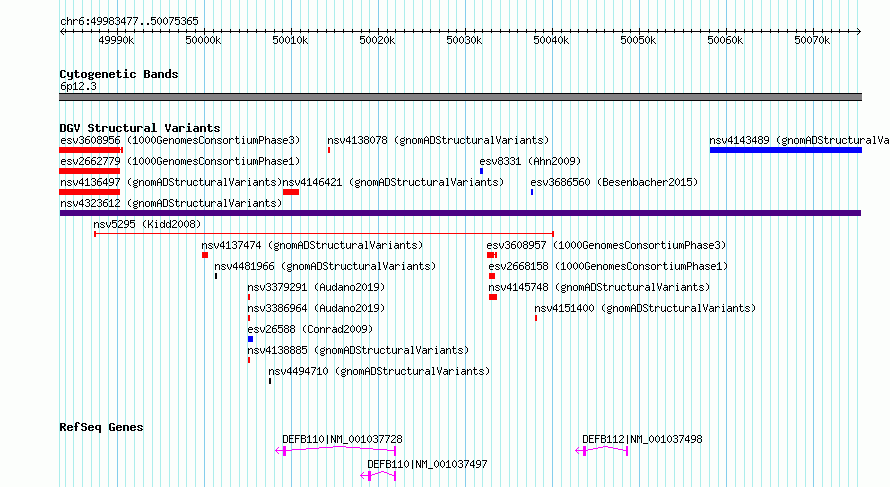The image size is (890, 487).
Task: Click the esv3608957 variant label
Action: [x=606, y=245]
